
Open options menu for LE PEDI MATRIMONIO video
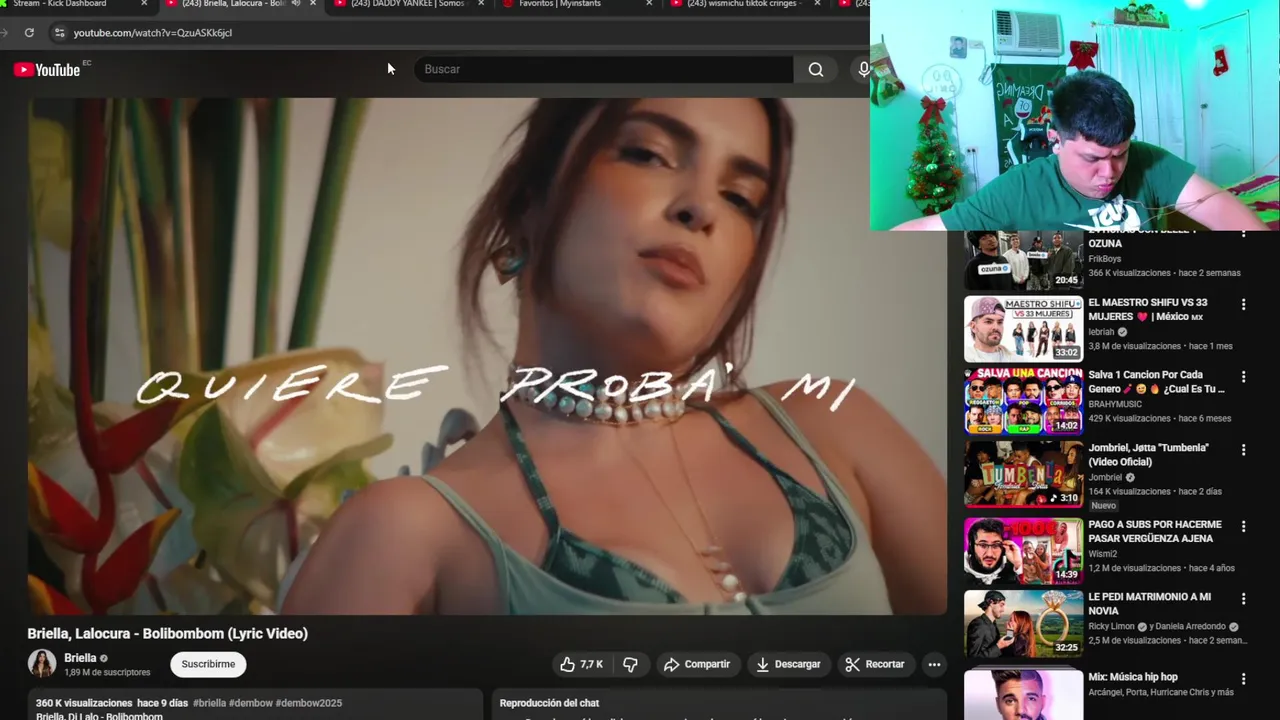[x=1244, y=599]
